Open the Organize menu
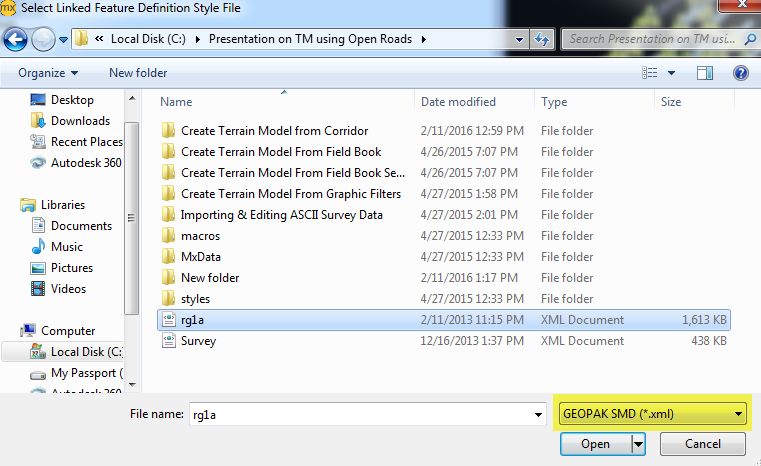Viewport: 761px width, 466px height. click(x=48, y=73)
